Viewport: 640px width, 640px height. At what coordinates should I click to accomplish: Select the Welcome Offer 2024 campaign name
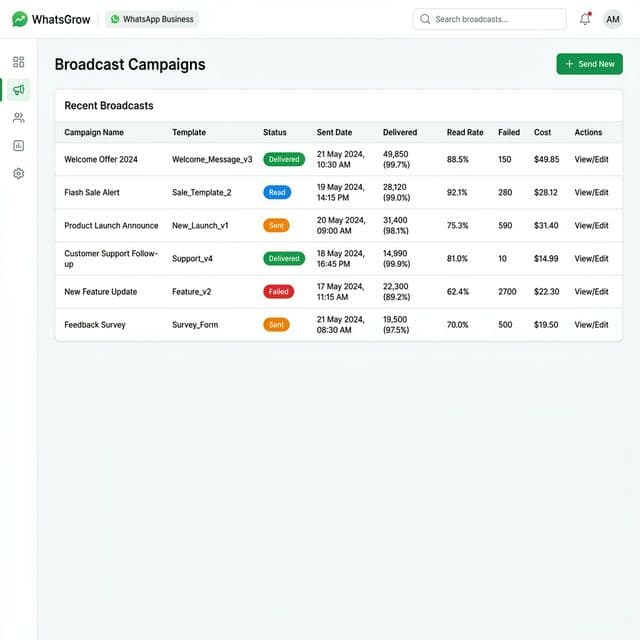101,160
